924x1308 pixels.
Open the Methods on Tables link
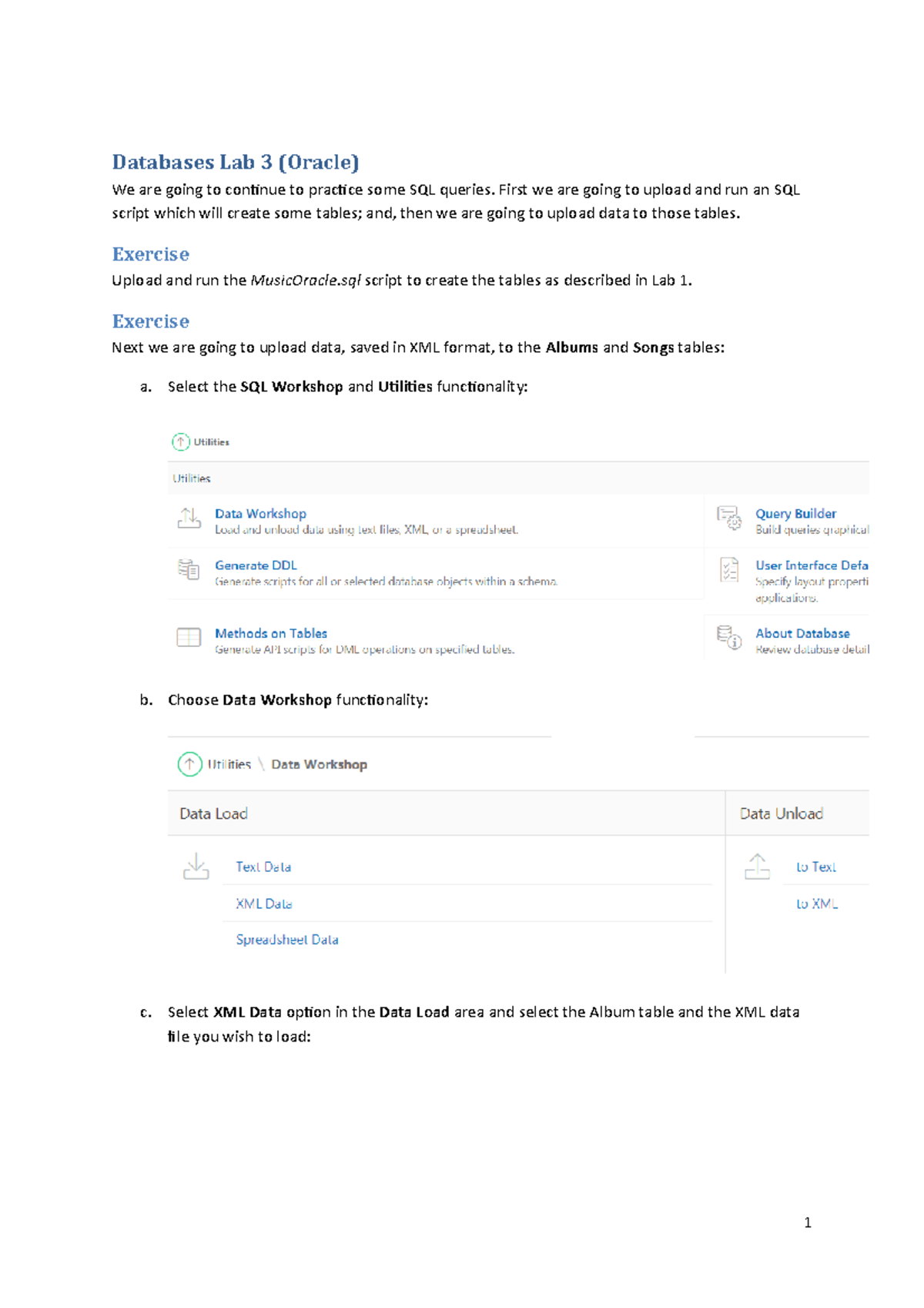[x=271, y=633]
